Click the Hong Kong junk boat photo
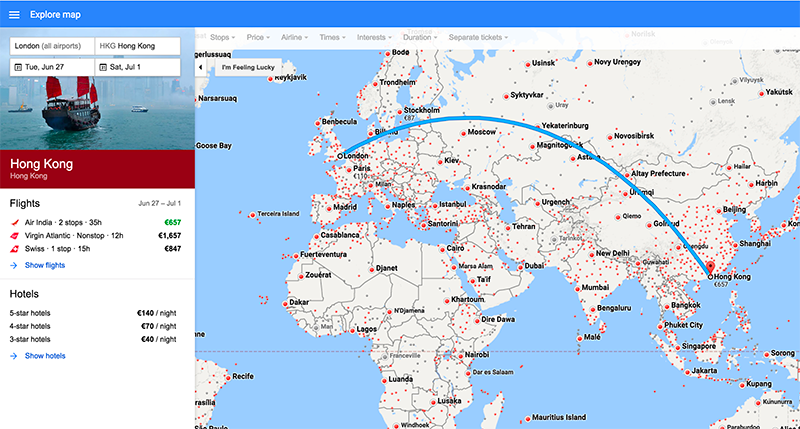800x429 pixels. [97, 115]
